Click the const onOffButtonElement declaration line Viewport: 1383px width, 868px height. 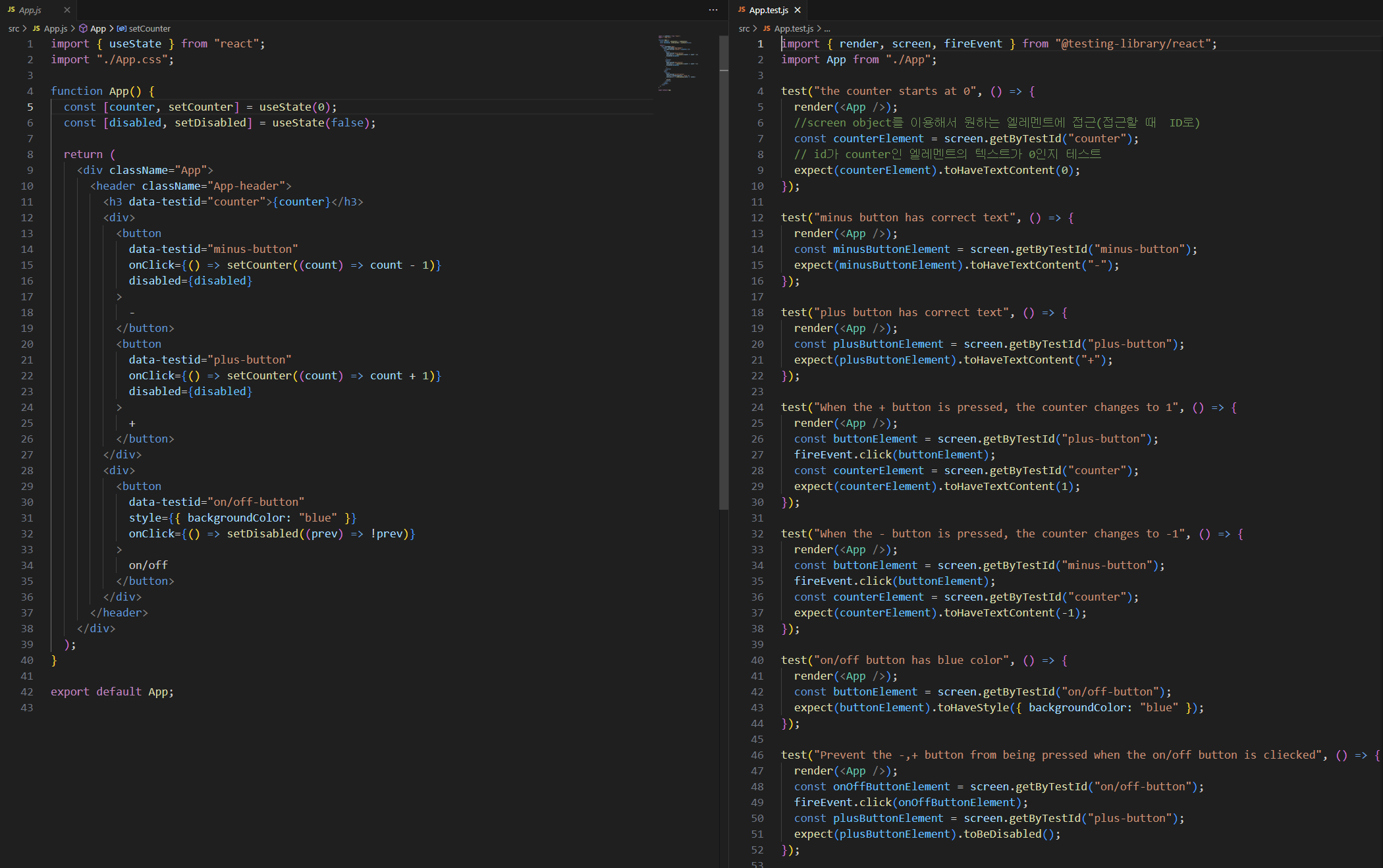click(999, 786)
